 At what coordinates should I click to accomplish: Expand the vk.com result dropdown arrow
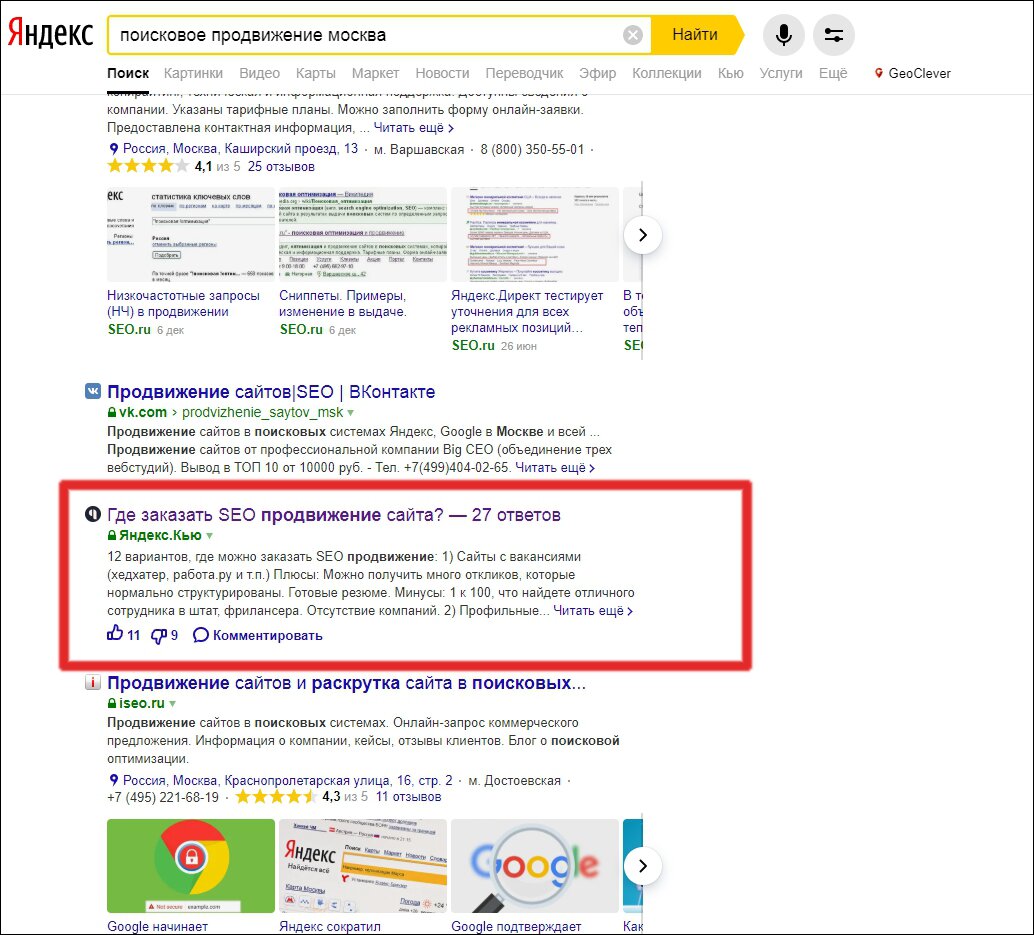[x=350, y=413]
